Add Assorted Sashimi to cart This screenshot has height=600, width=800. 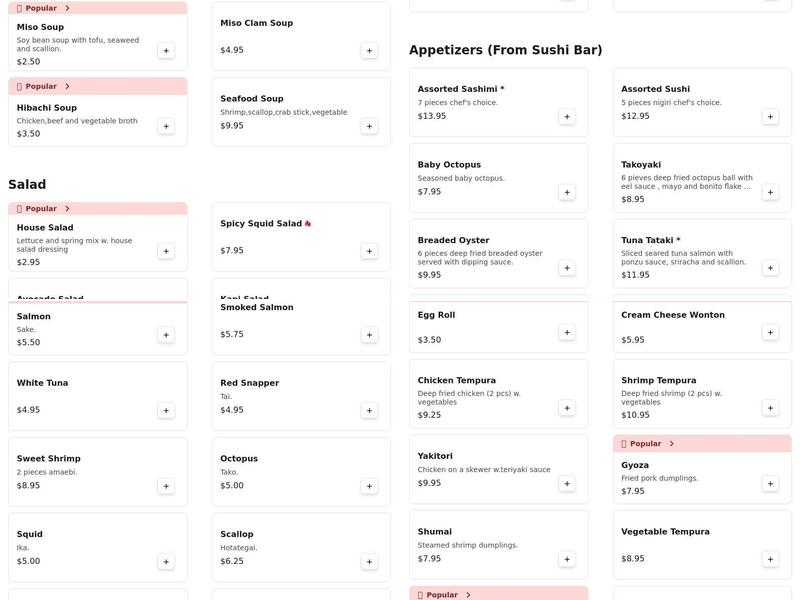click(x=567, y=116)
